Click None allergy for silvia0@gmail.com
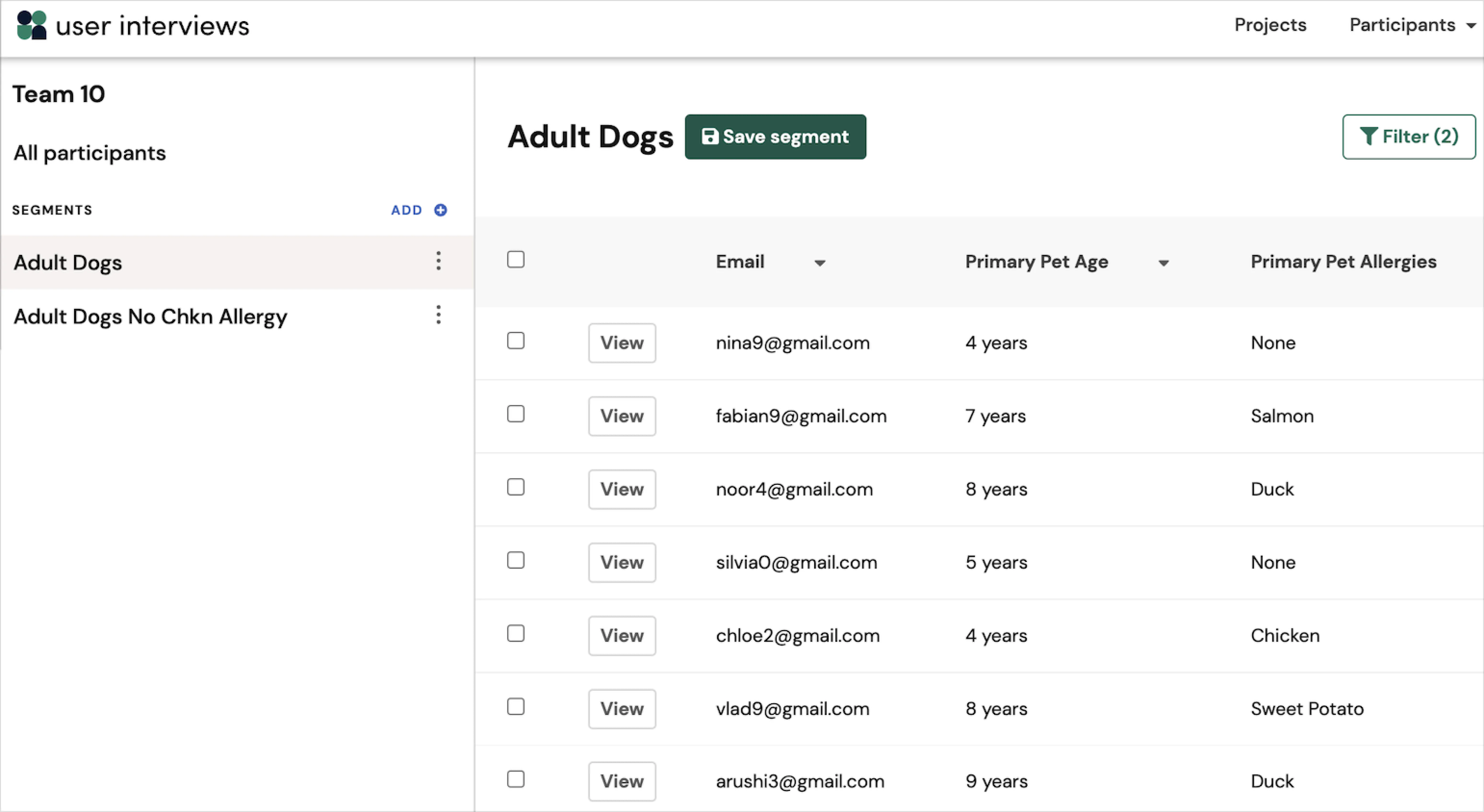 [1273, 563]
